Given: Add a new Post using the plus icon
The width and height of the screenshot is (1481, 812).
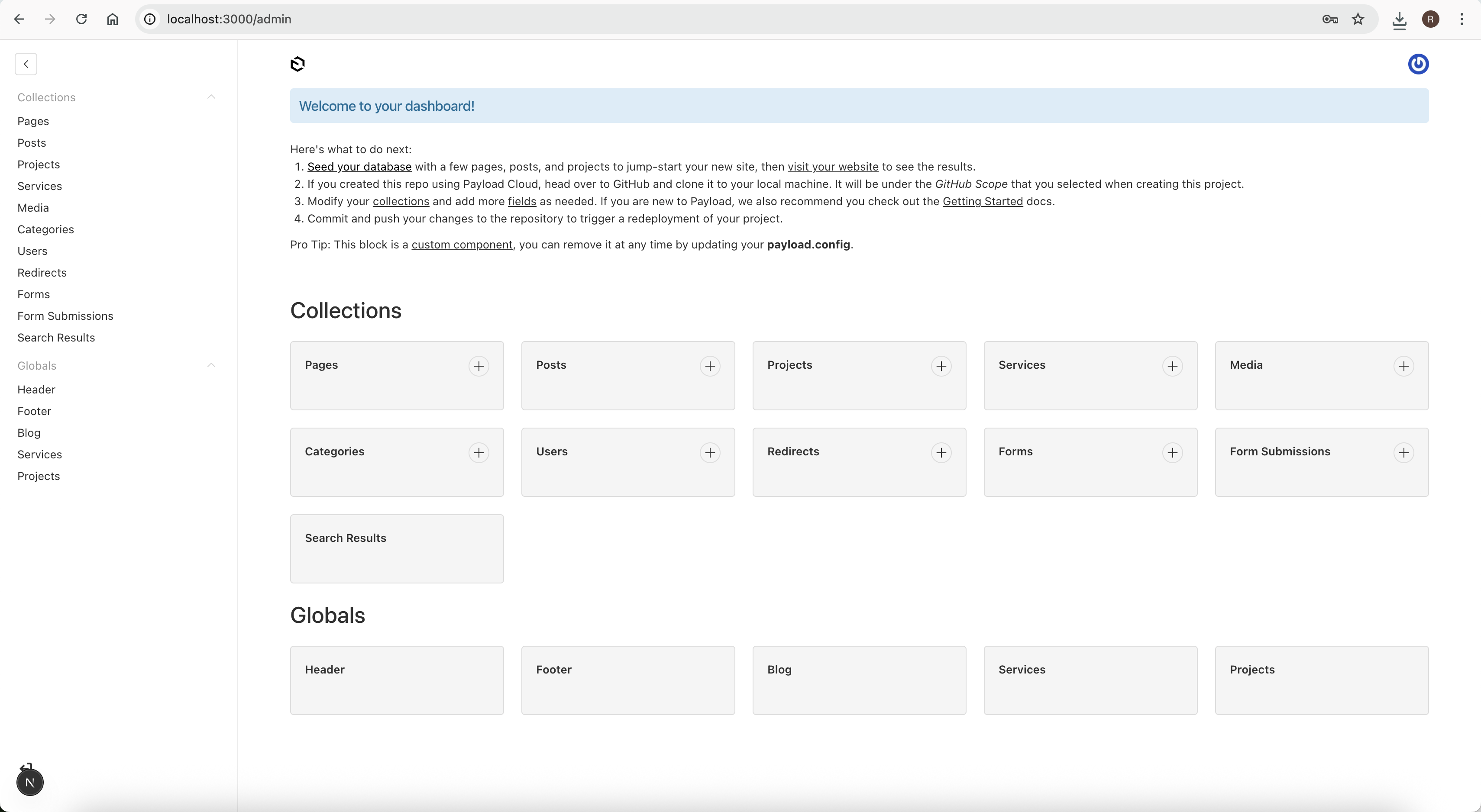Looking at the screenshot, I should (709, 366).
